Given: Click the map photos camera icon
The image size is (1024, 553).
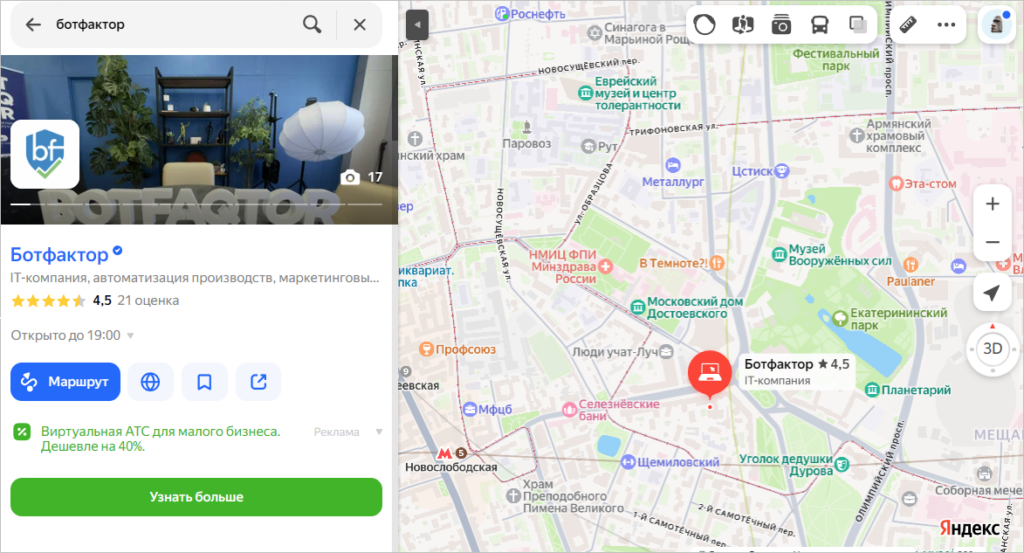Looking at the screenshot, I should click(x=781, y=25).
